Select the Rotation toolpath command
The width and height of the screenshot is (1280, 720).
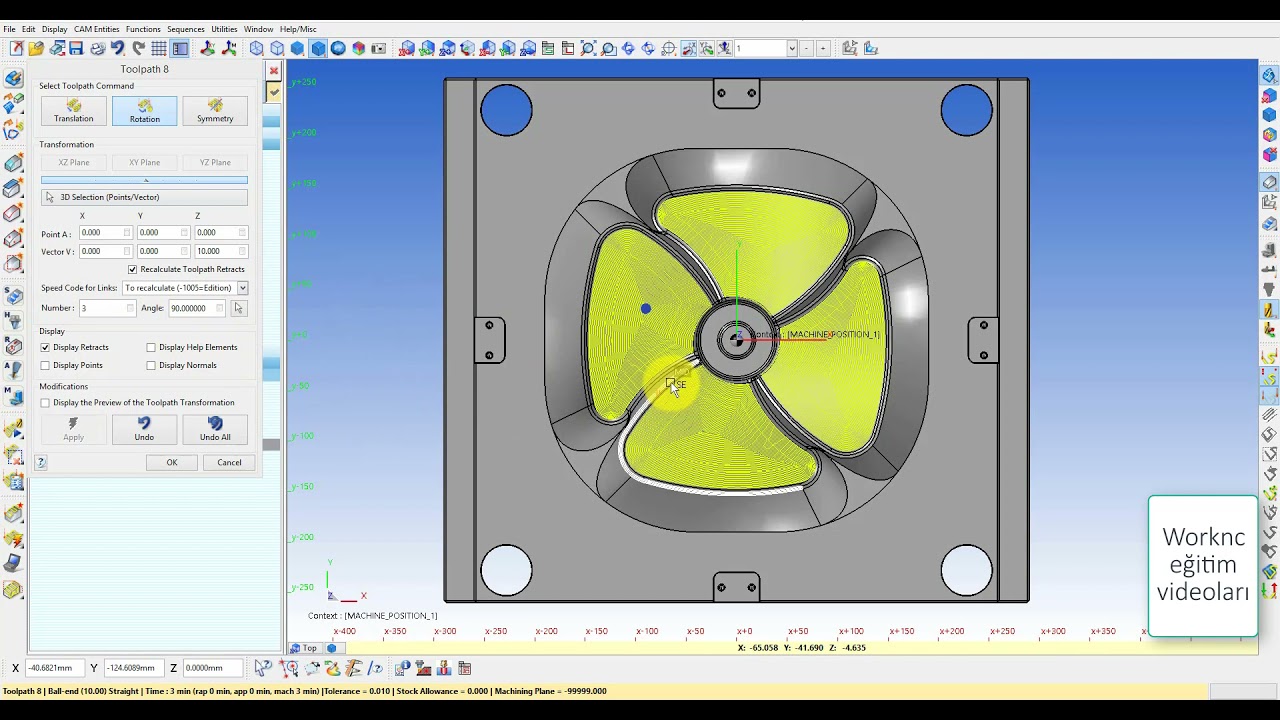[144, 110]
